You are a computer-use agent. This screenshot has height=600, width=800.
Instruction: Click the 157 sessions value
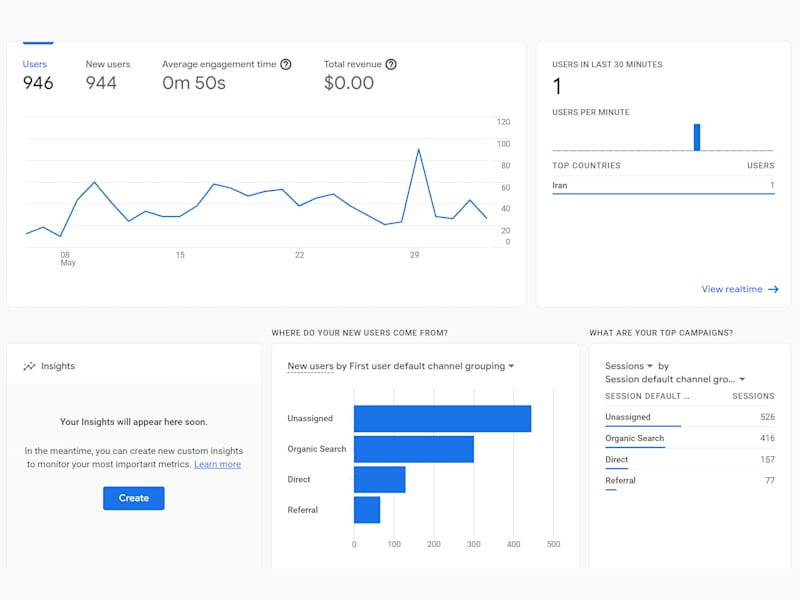(x=767, y=460)
